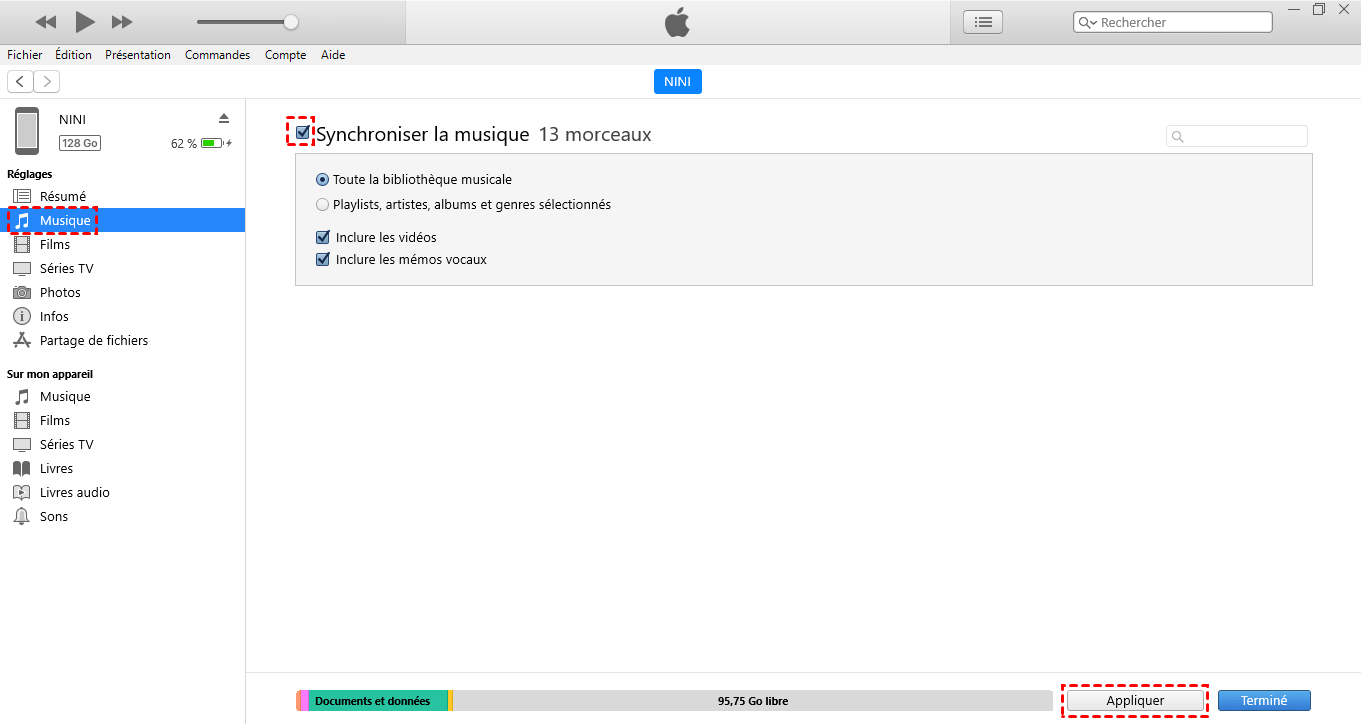Click the Play button in the toolbar
The image size is (1361, 724).
coord(85,22)
